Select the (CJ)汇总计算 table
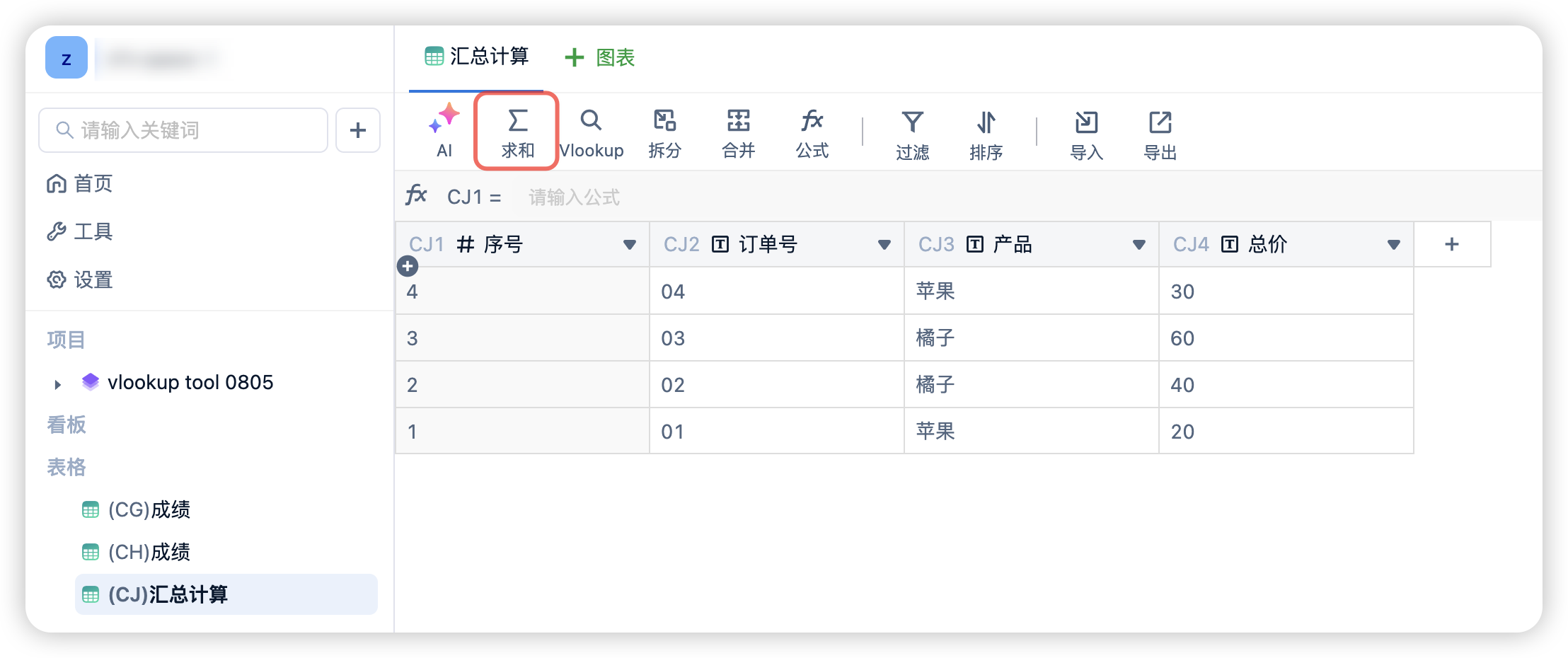This screenshot has height=658, width=1568. [x=226, y=594]
